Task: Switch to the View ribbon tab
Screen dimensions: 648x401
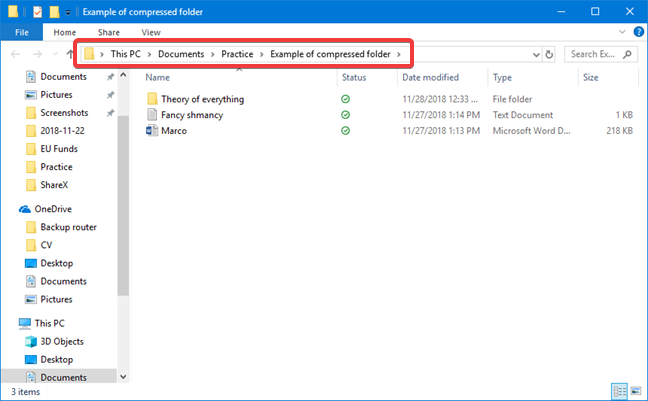Action: (151, 32)
